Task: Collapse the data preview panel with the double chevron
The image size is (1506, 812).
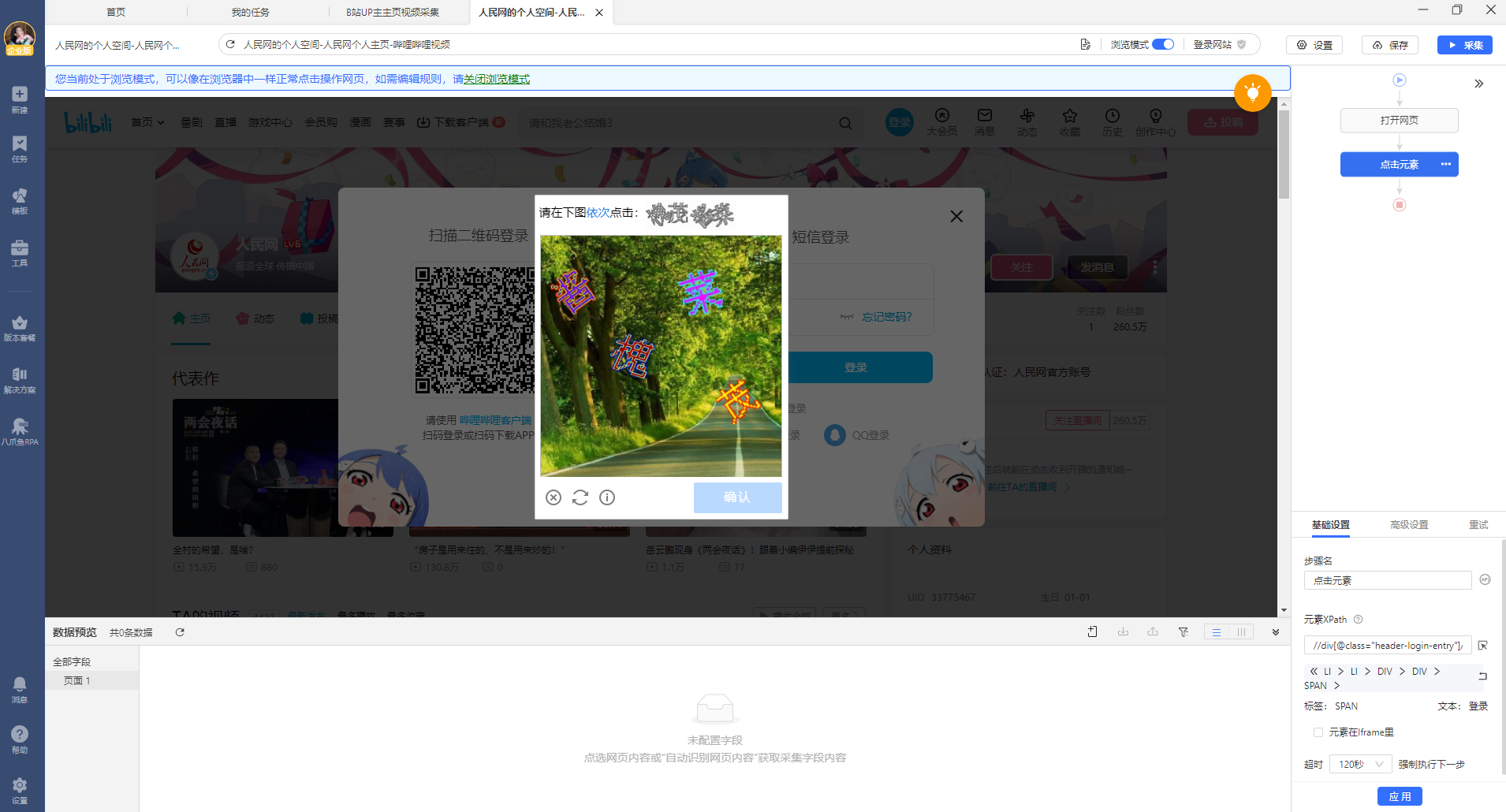Action: click(x=1276, y=632)
